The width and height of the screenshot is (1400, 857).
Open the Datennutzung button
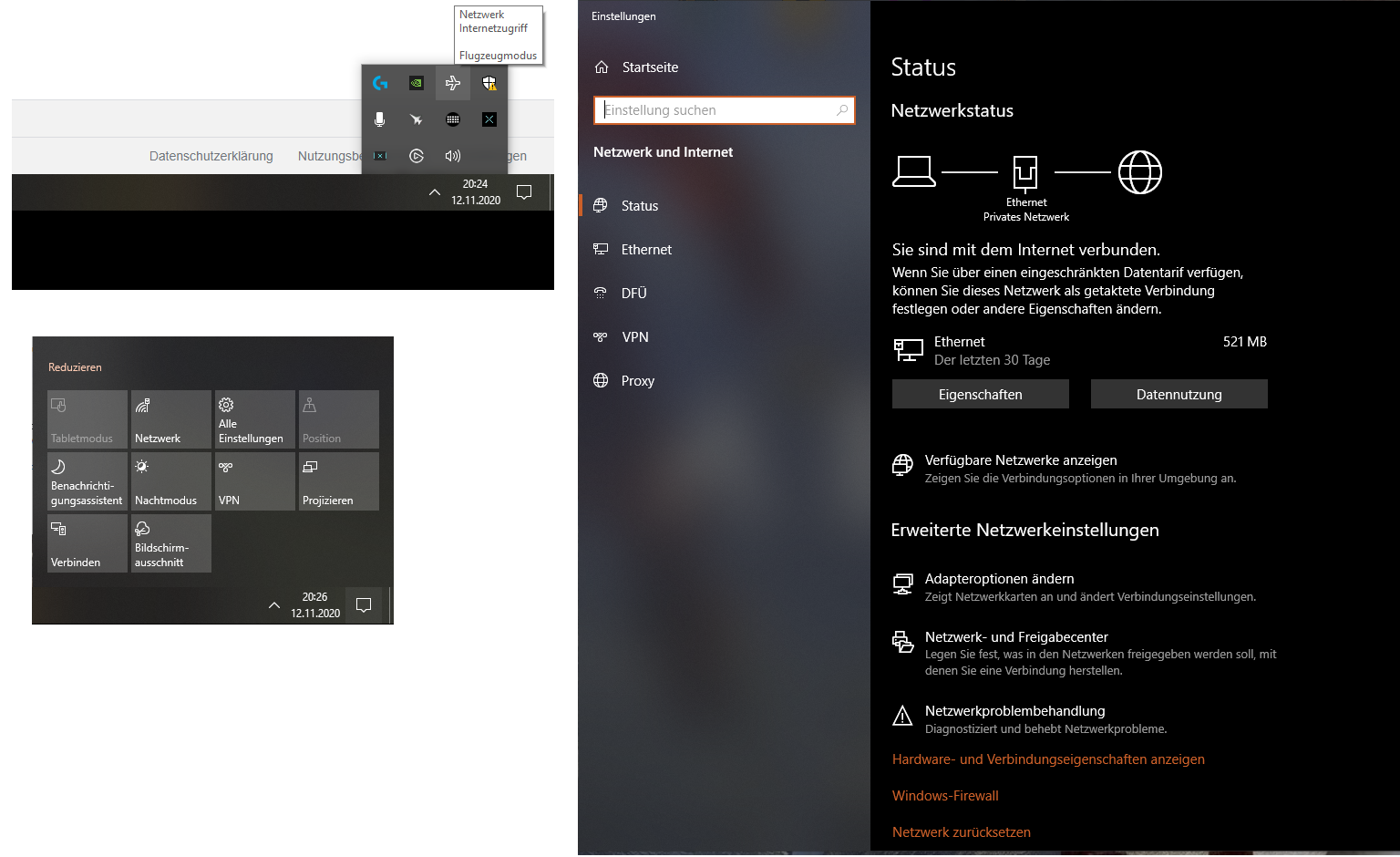(1179, 395)
